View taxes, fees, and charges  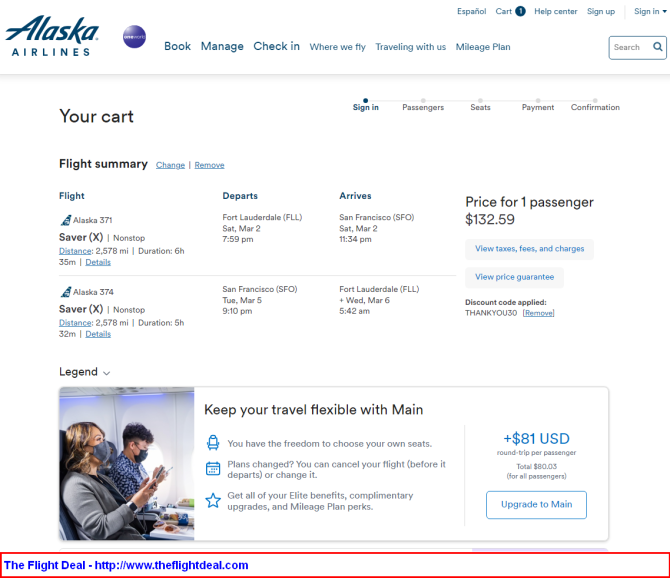(x=529, y=249)
